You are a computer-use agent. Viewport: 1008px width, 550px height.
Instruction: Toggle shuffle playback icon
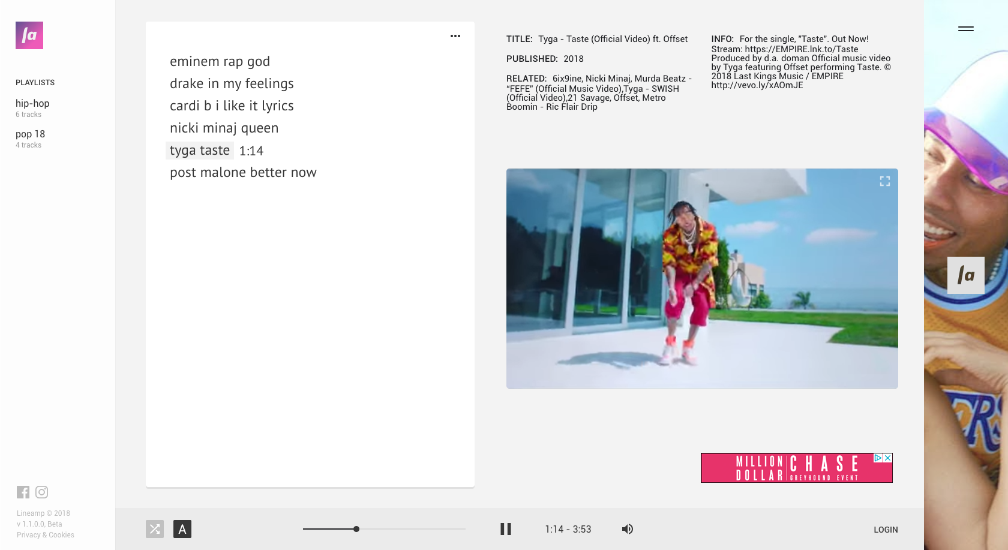[155, 529]
